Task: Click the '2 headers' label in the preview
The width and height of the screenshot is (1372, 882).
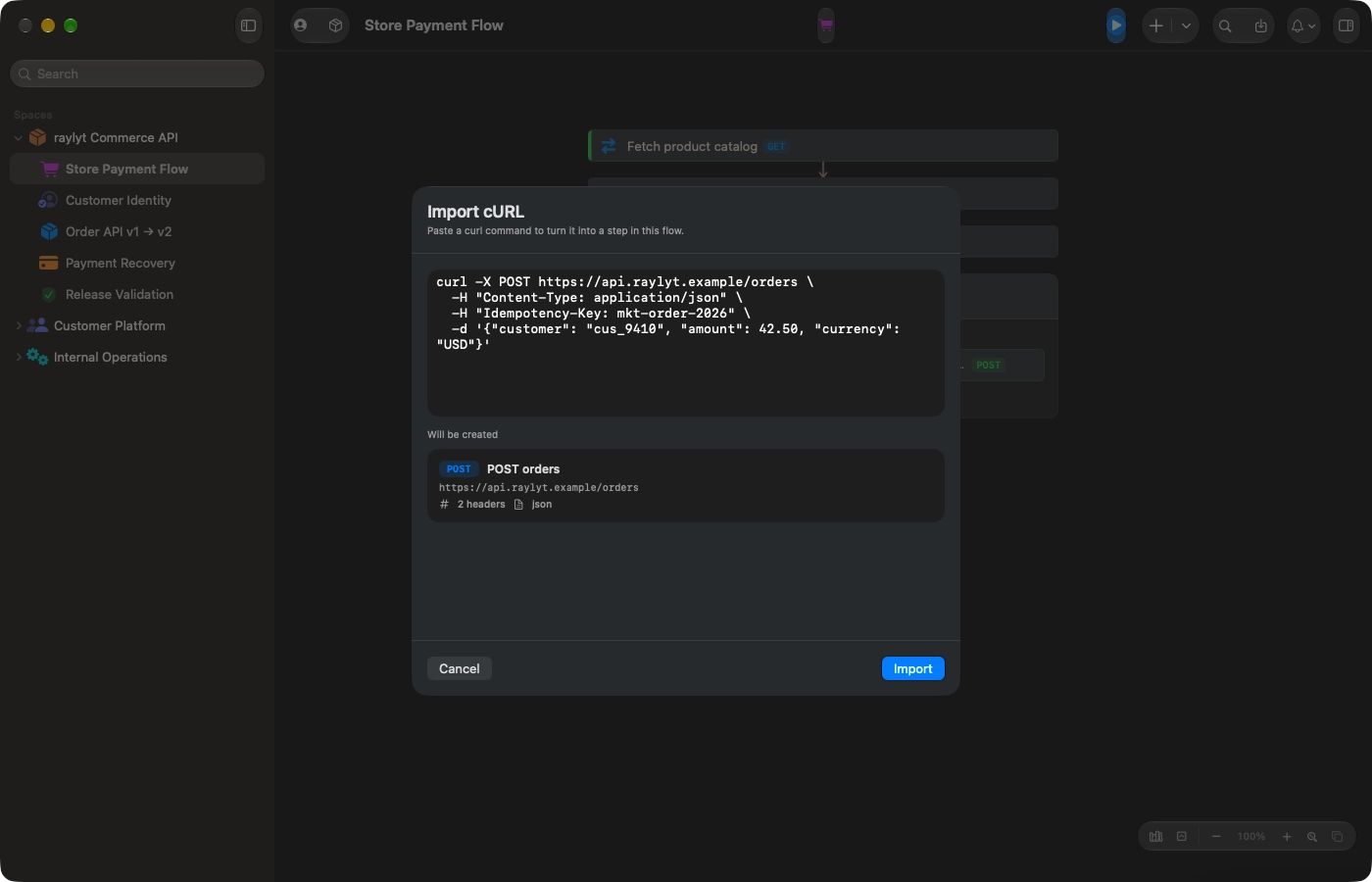Action: [x=481, y=505]
